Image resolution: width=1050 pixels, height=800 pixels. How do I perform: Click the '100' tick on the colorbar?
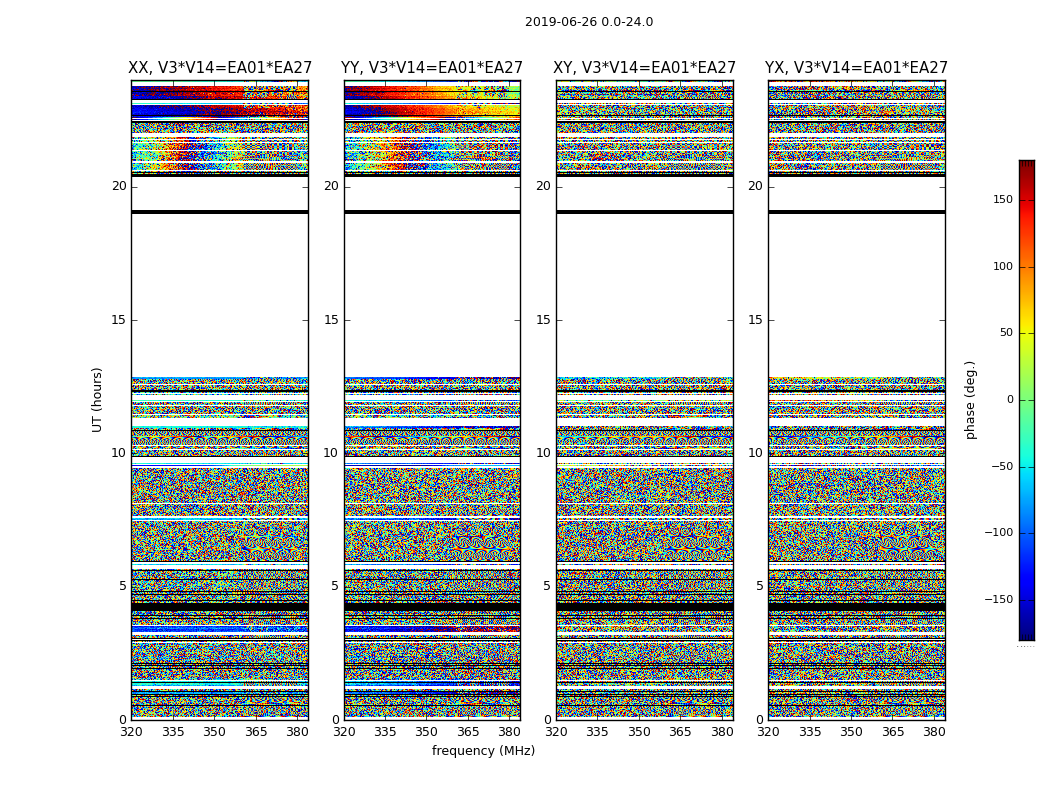click(x=1003, y=266)
